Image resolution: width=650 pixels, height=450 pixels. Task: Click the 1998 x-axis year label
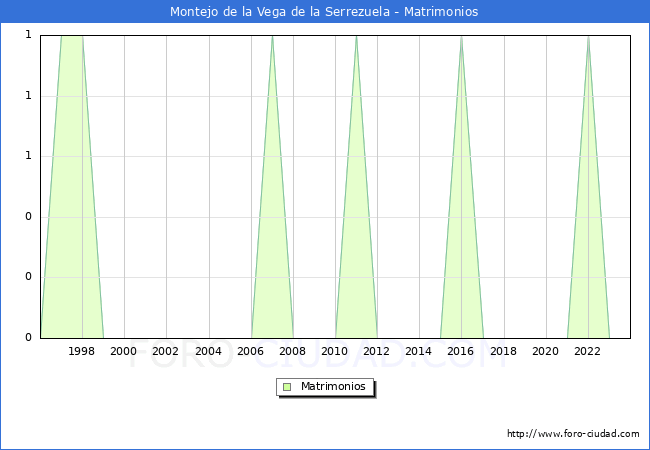82,351
